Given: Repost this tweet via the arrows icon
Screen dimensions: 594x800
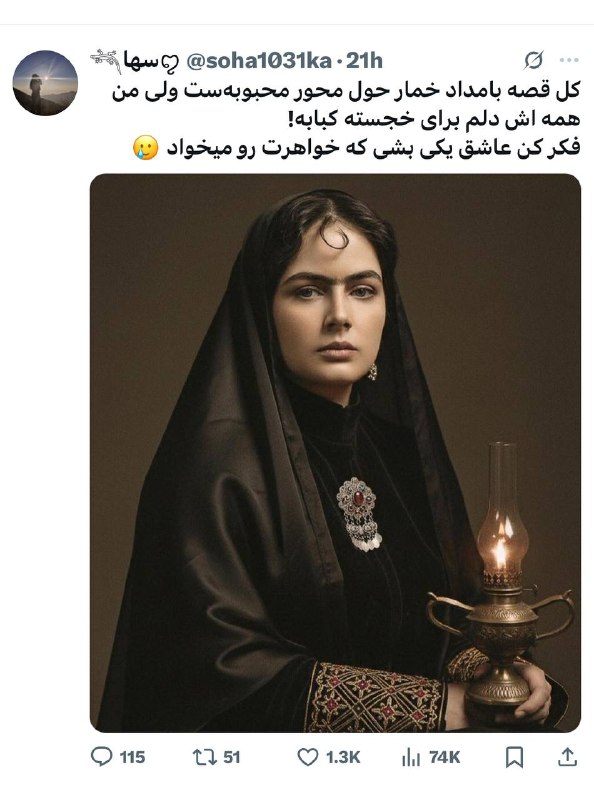Looking at the screenshot, I should coord(203,757).
